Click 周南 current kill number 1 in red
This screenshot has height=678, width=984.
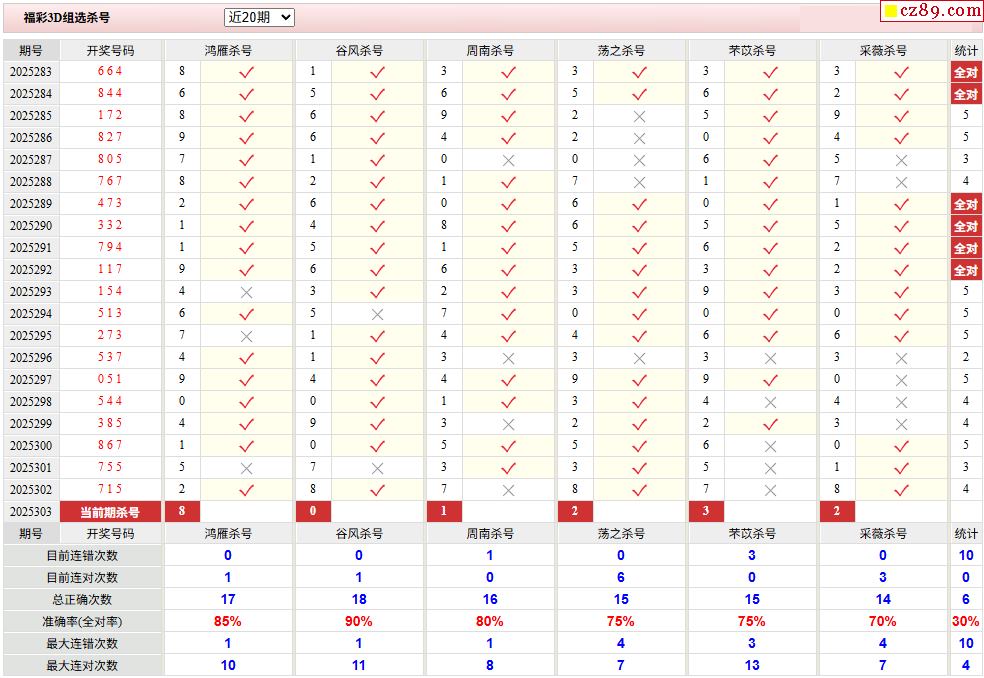tap(444, 512)
